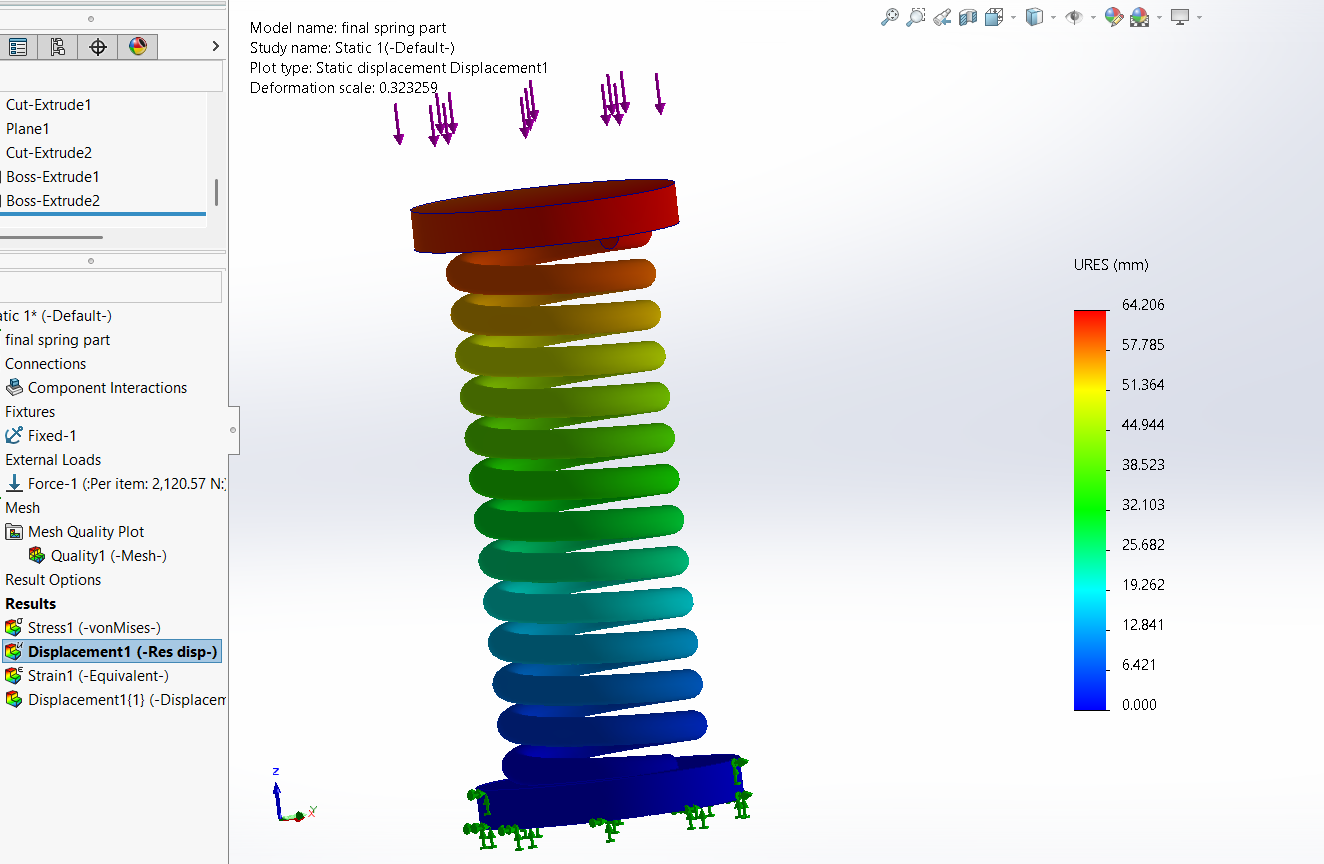Click the Displacement1 (-Res disp-) plot icon
1324x864 pixels.
point(14,652)
